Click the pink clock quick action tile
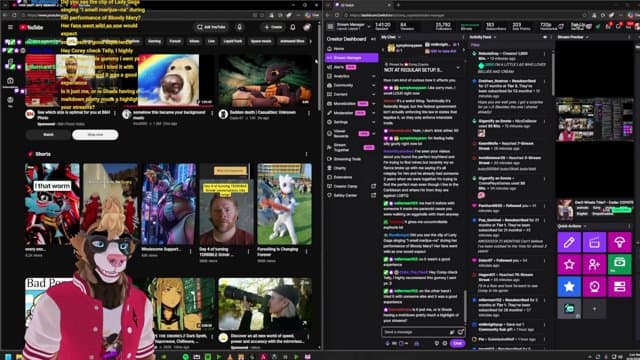 [x=594, y=287]
